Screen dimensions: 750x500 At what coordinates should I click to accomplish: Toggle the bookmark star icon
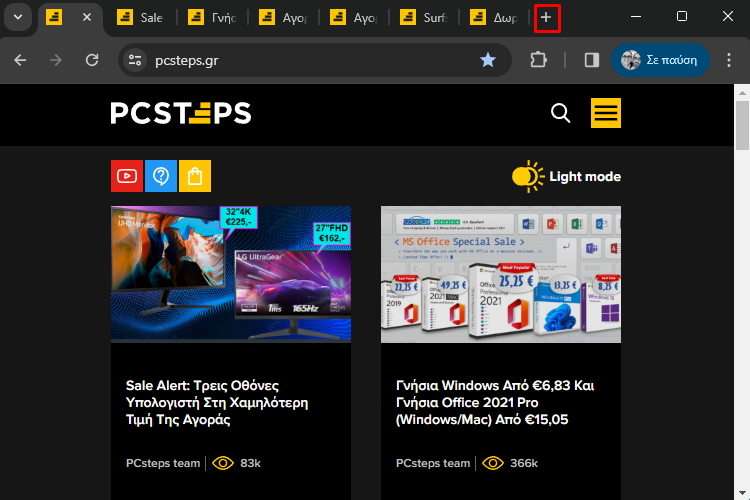pyautogui.click(x=487, y=60)
